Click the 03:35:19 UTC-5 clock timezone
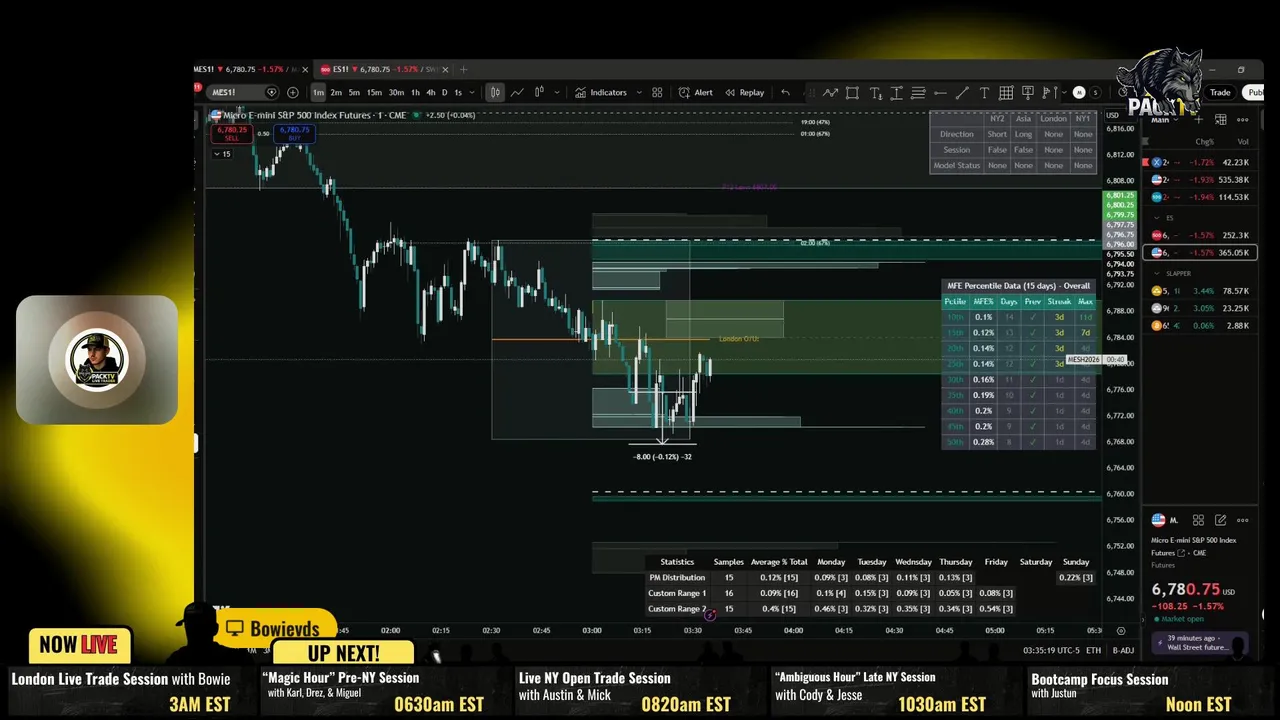The image size is (1280, 720). coord(1051,651)
